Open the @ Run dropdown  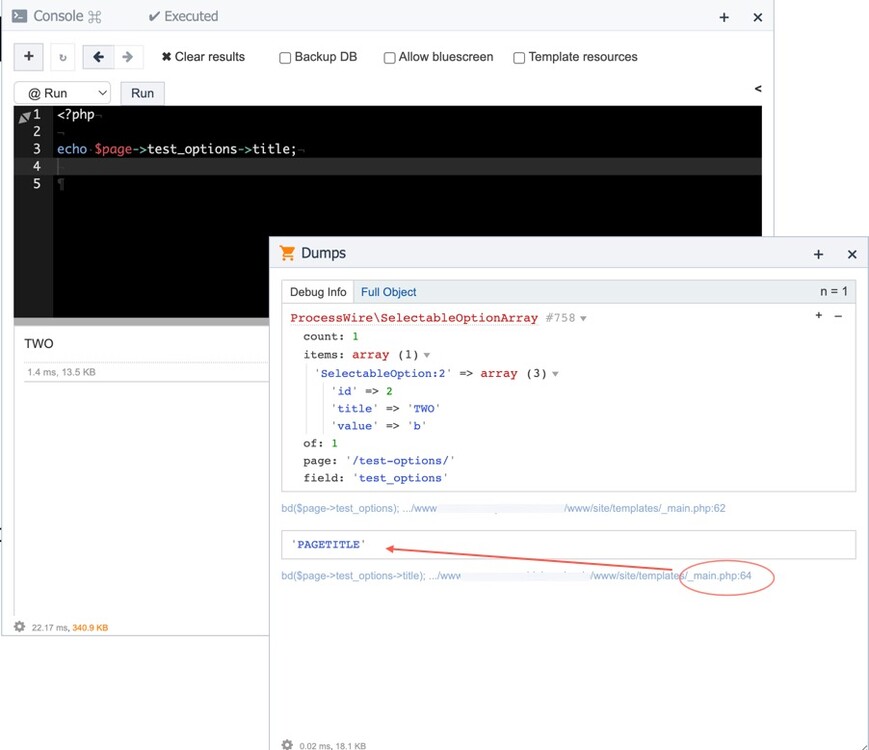click(62, 93)
